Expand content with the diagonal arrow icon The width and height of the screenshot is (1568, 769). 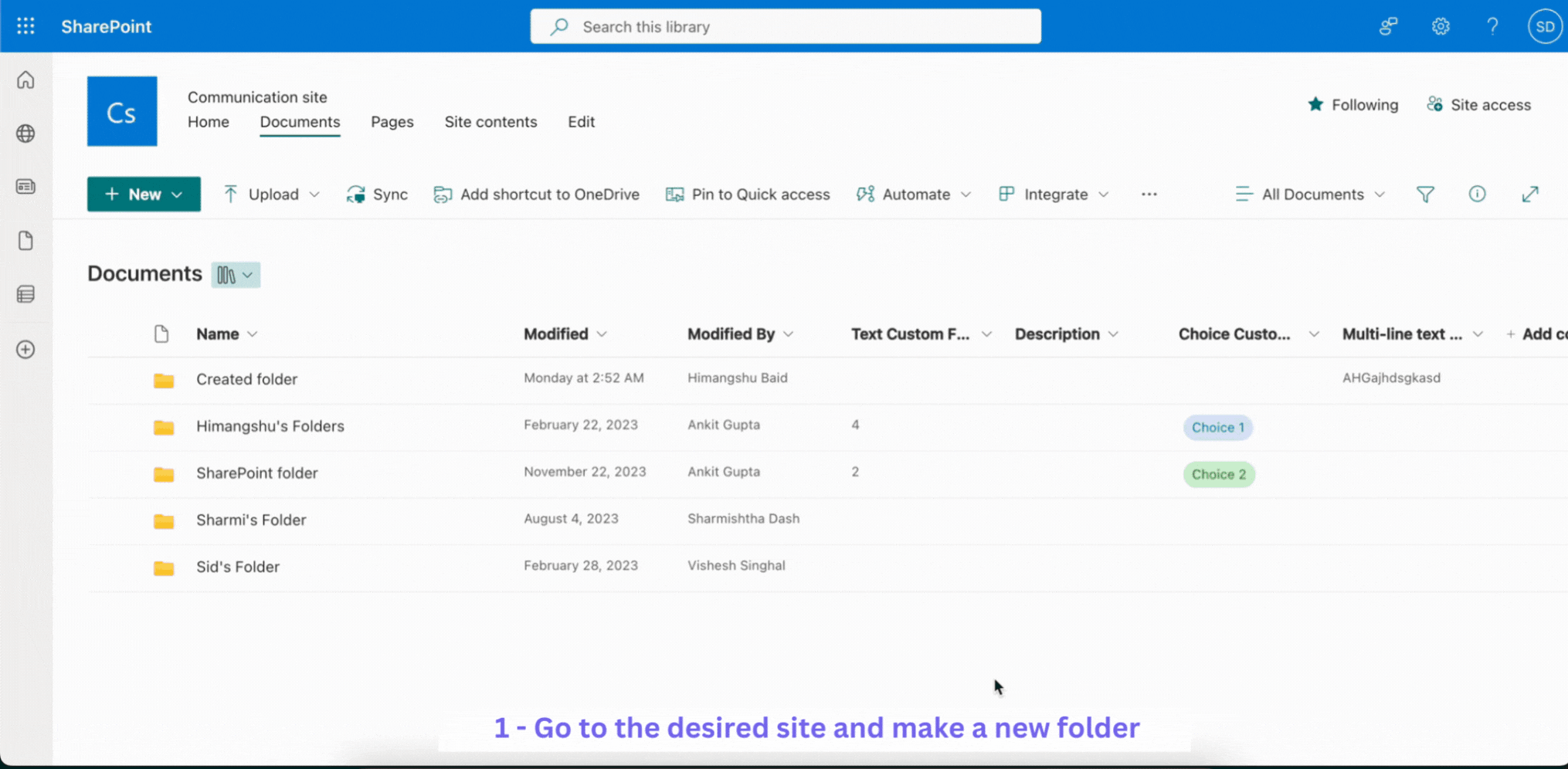[1530, 195]
